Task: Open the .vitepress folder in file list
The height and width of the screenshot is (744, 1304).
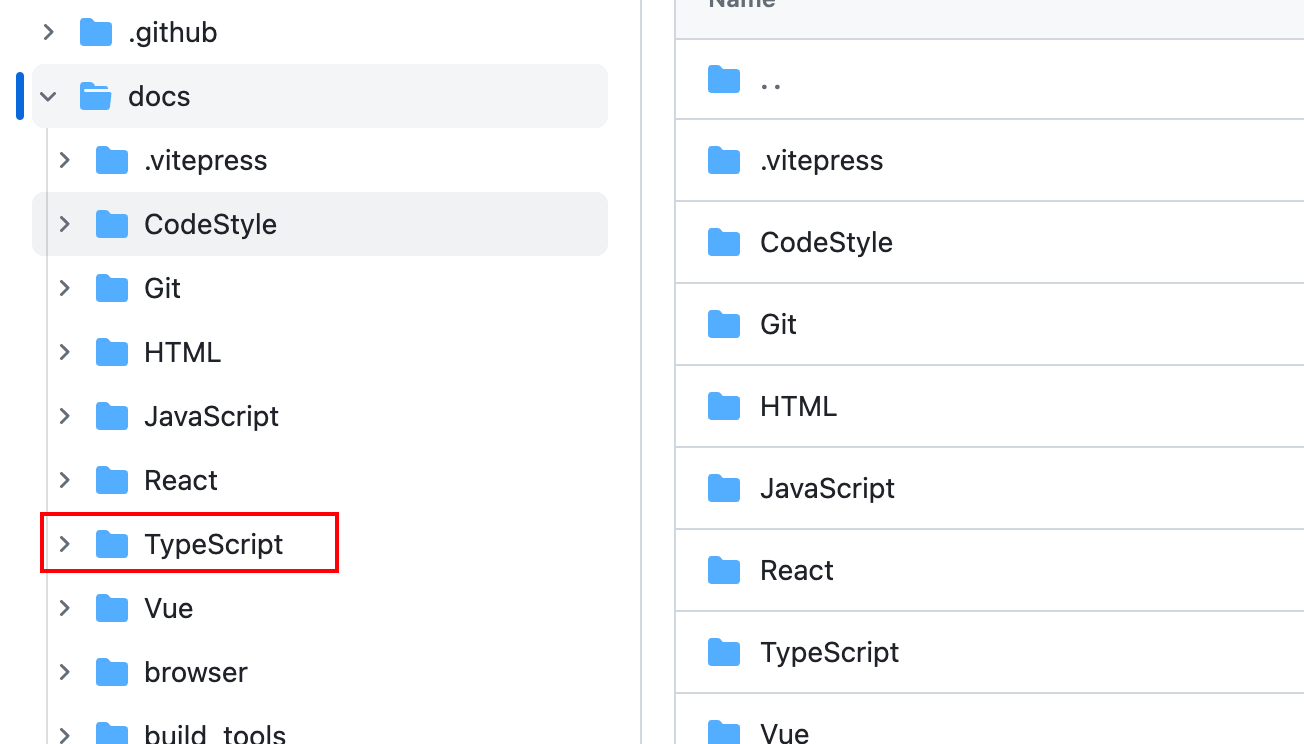Action: (821, 161)
